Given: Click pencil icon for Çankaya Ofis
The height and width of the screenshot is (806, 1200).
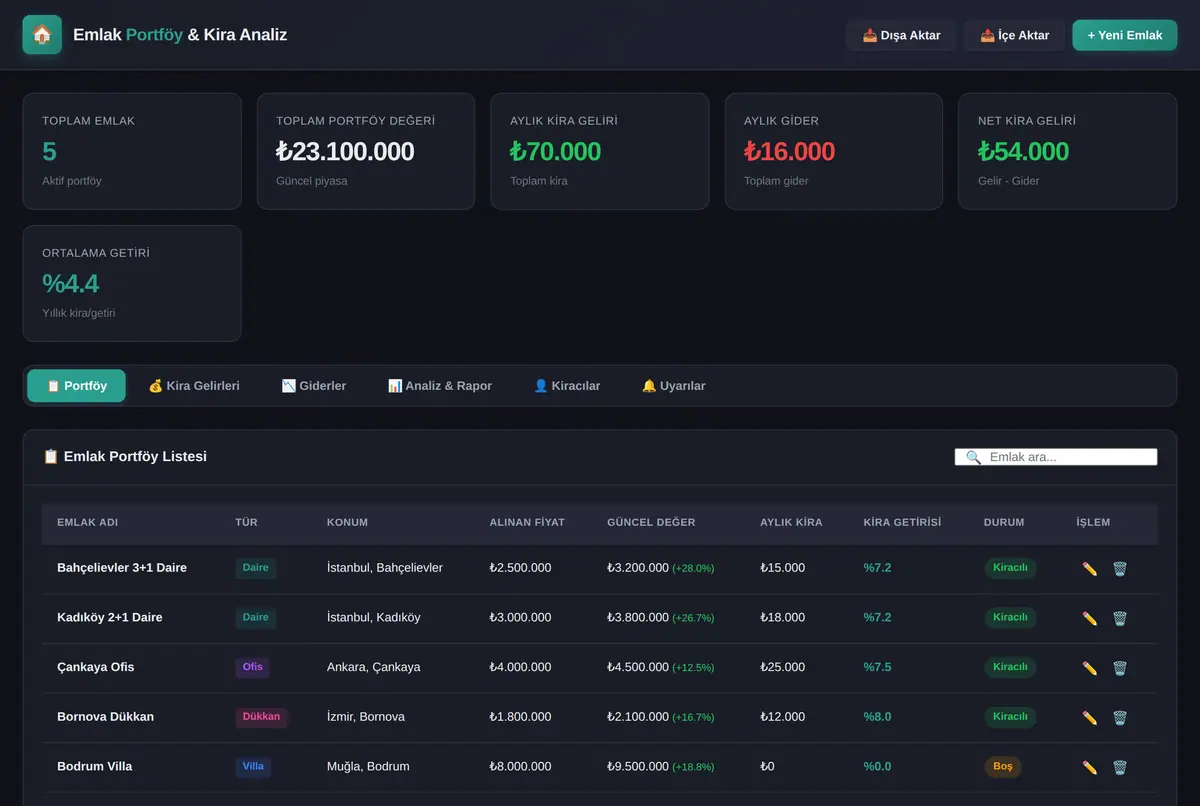Looking at the screenshot, I should [1090, 667].
